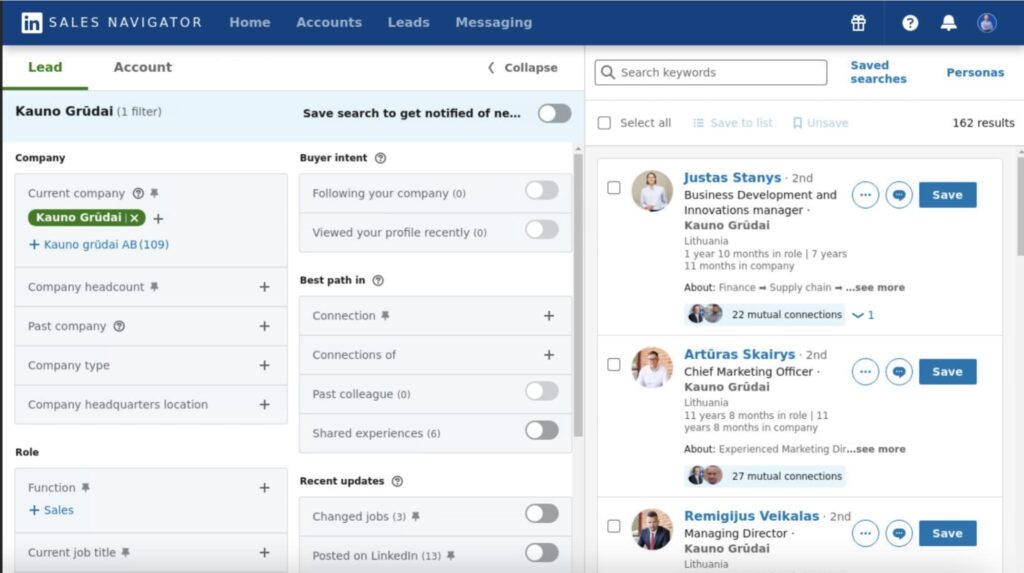Expand Past company filter
The image size is (1024, 573).
tap(264, 326)
